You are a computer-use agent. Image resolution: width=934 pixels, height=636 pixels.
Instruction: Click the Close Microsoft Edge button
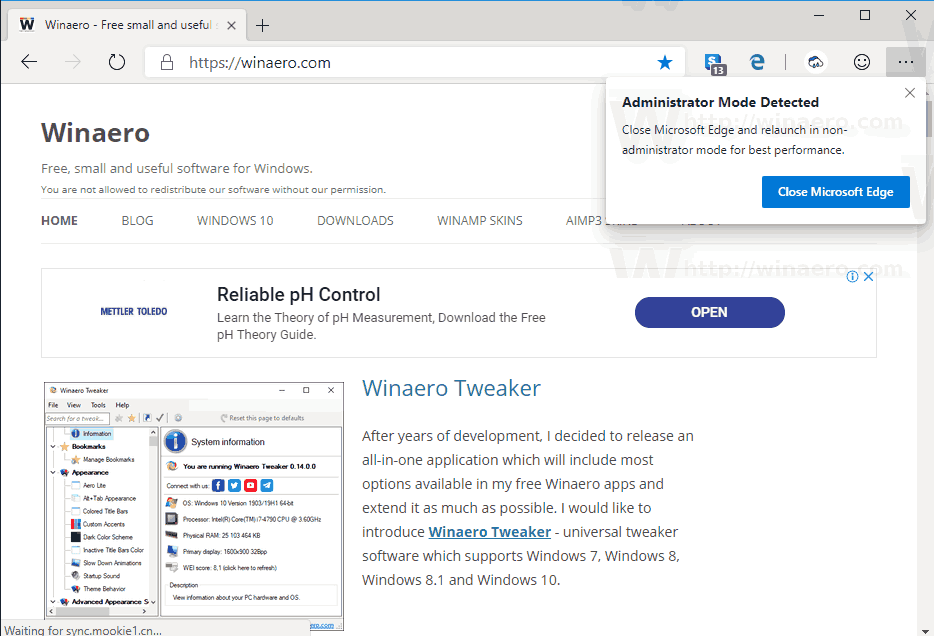[835, 192]
